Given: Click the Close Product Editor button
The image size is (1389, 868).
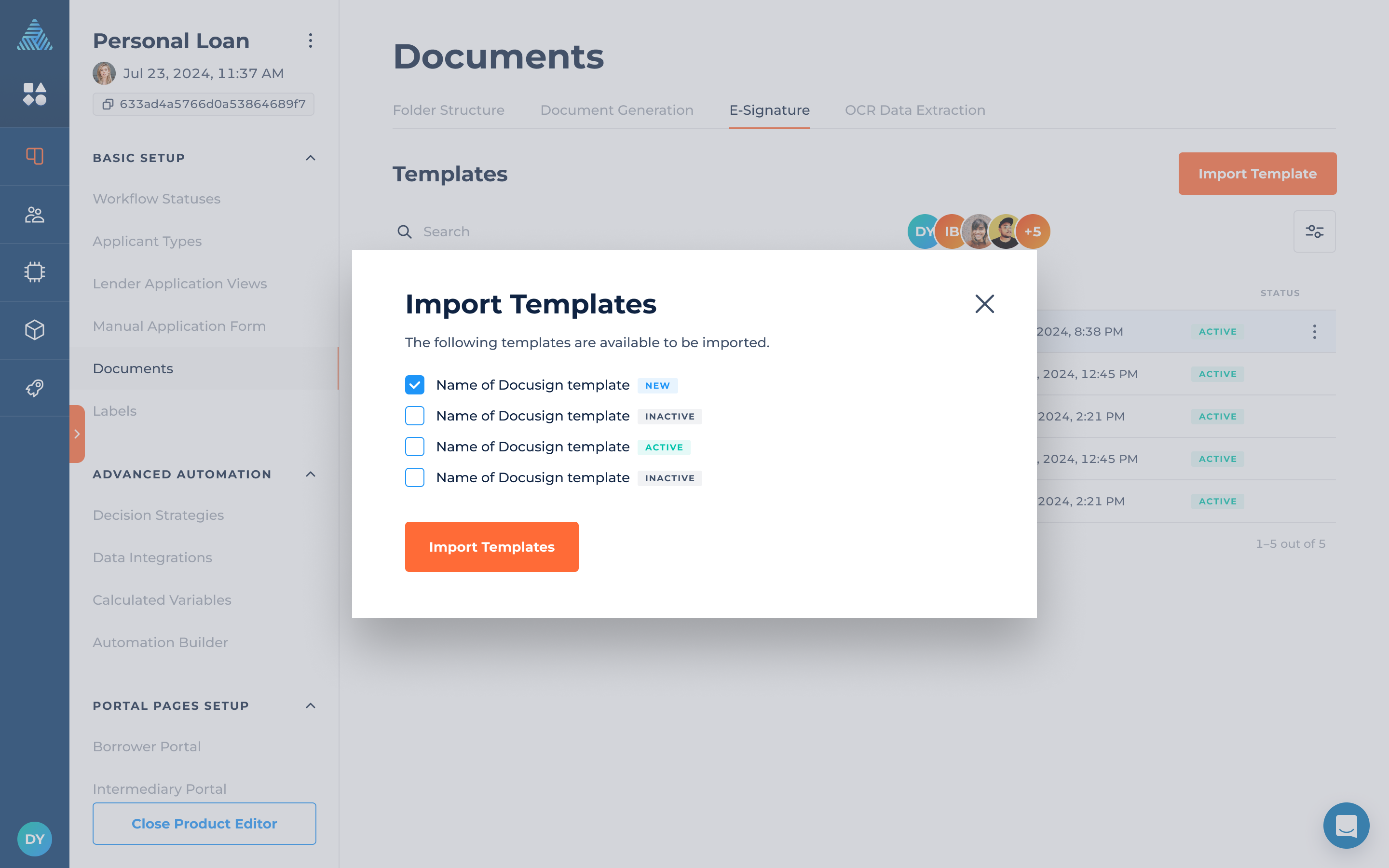Looking at the screenshot, I should tap(204, 823).
